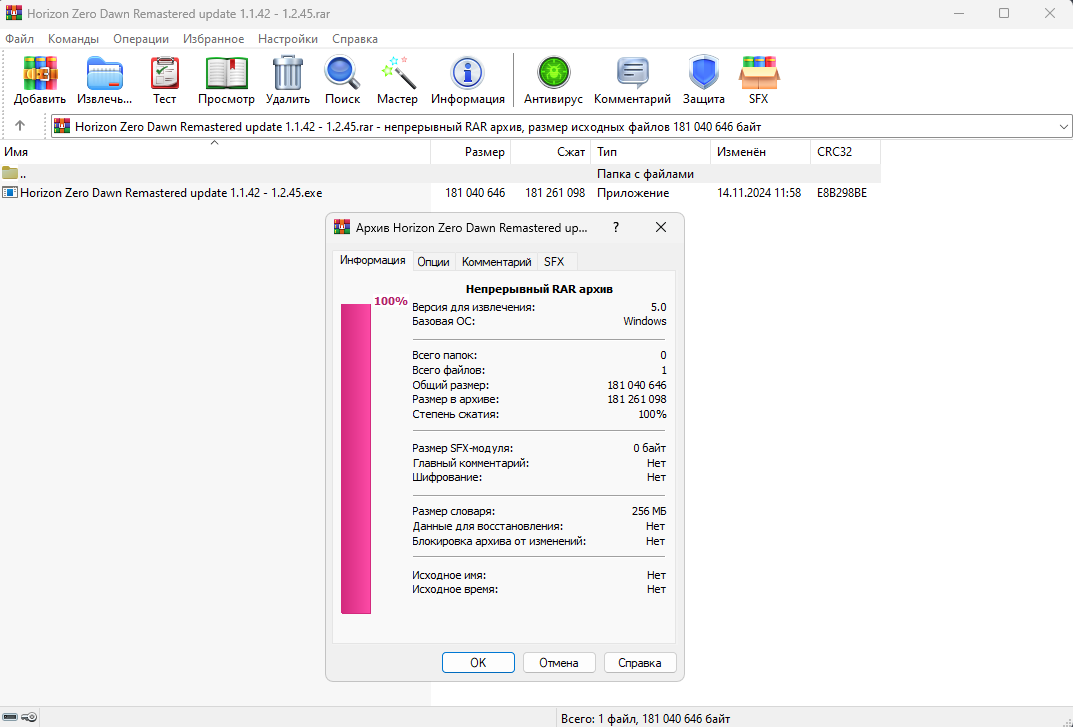Image resolution: width=1073 pixels, height=727 pixels.
Task: Click the Добавить (Add) toolbar icon
Action: click(x=40, y=80)
